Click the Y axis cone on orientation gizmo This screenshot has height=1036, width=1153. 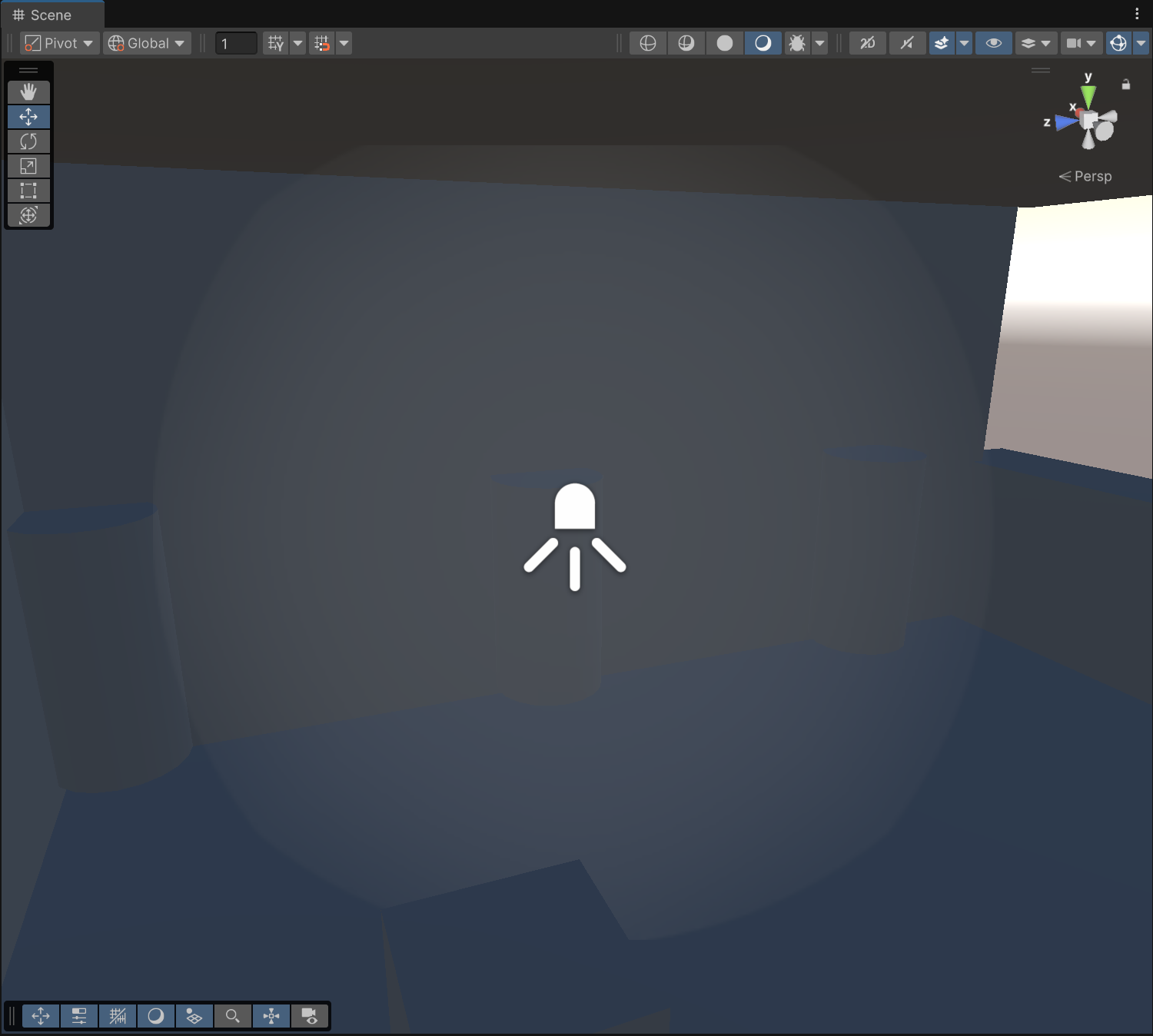[x=1088, y=95]
